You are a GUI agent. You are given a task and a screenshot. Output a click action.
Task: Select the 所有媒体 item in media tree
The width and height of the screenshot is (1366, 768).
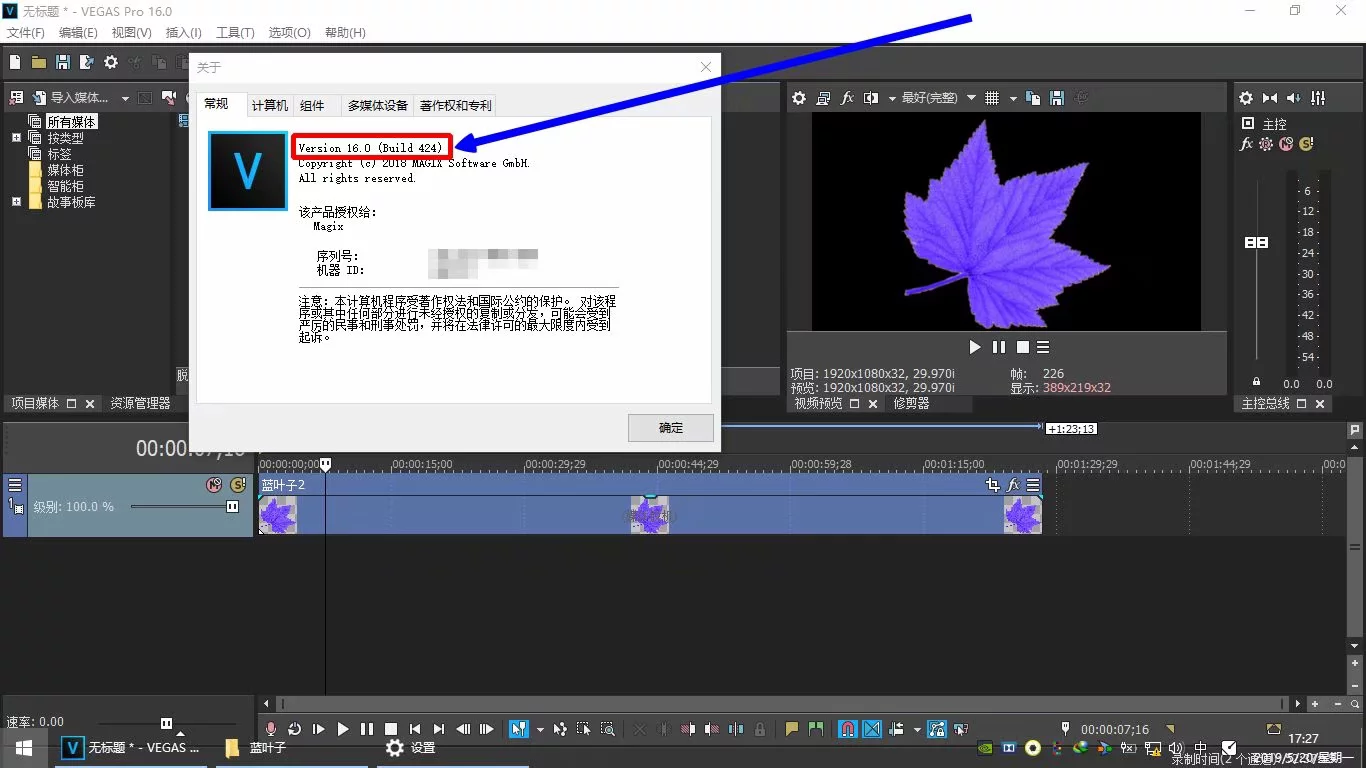pyautogui.click(x=71, y=122)
